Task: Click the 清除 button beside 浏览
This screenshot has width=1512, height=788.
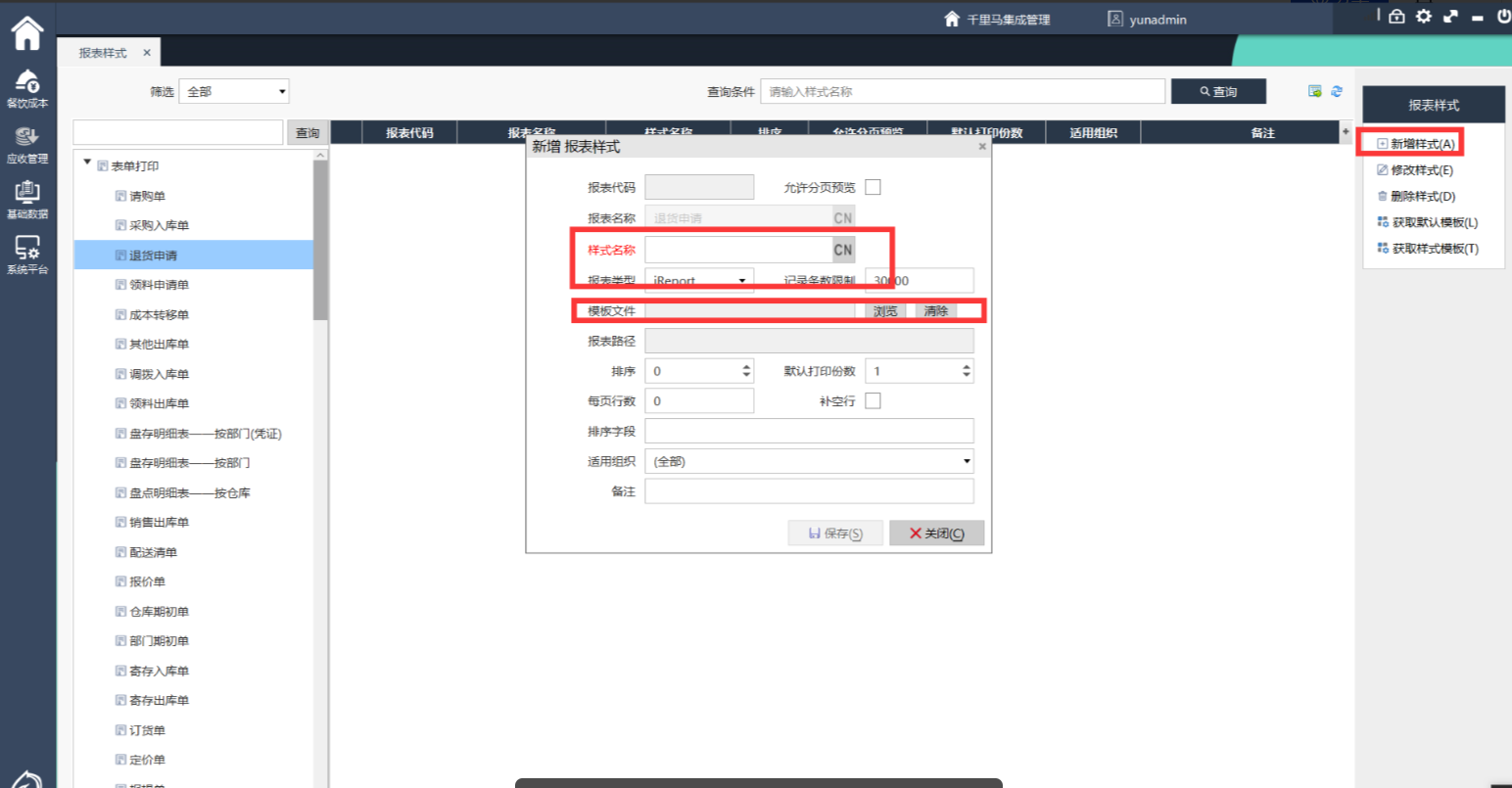Action: point(936,311)
